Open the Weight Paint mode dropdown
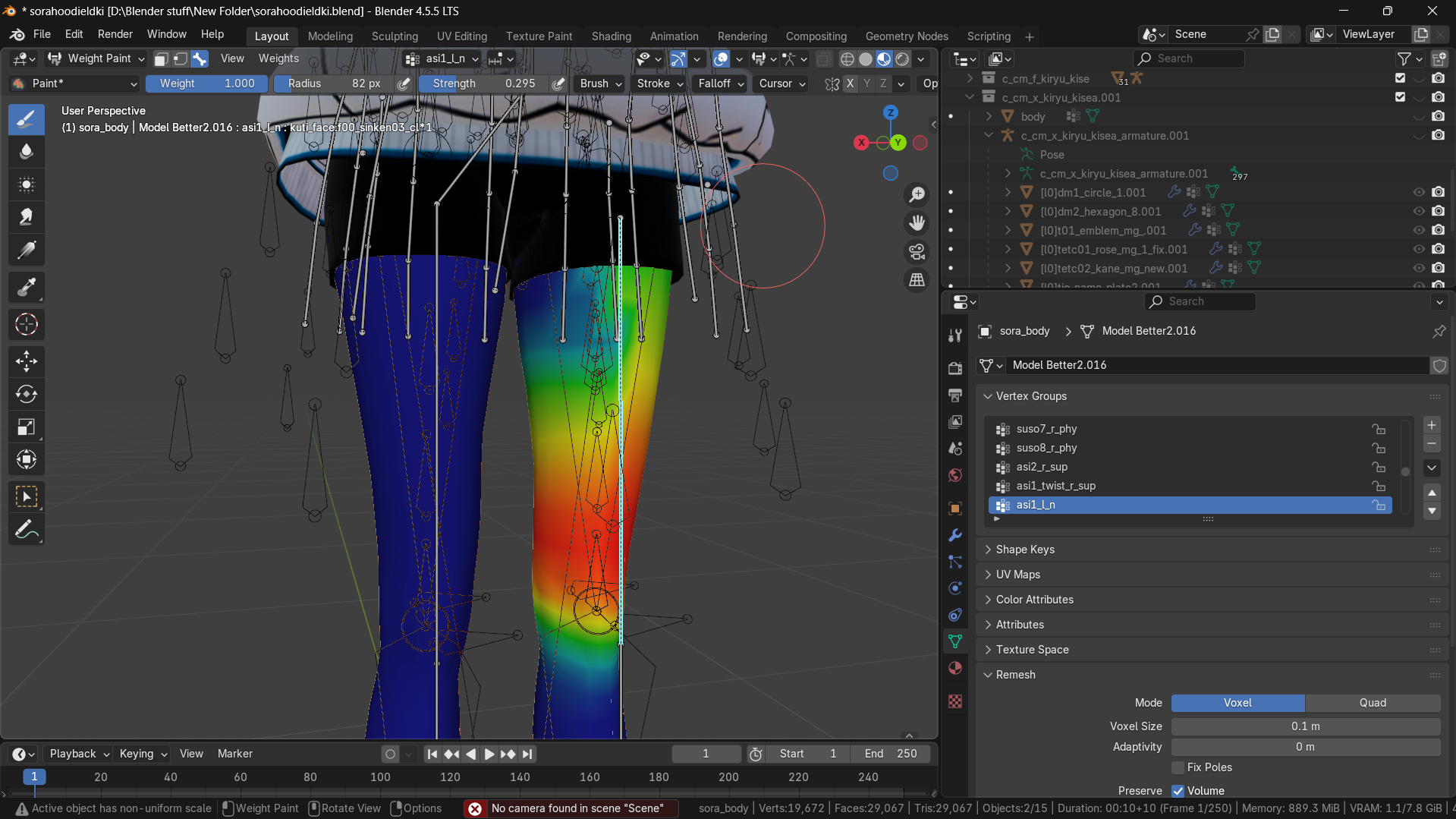The width and height of the screenshot is (1456, 819). click(x=96, y=58)
